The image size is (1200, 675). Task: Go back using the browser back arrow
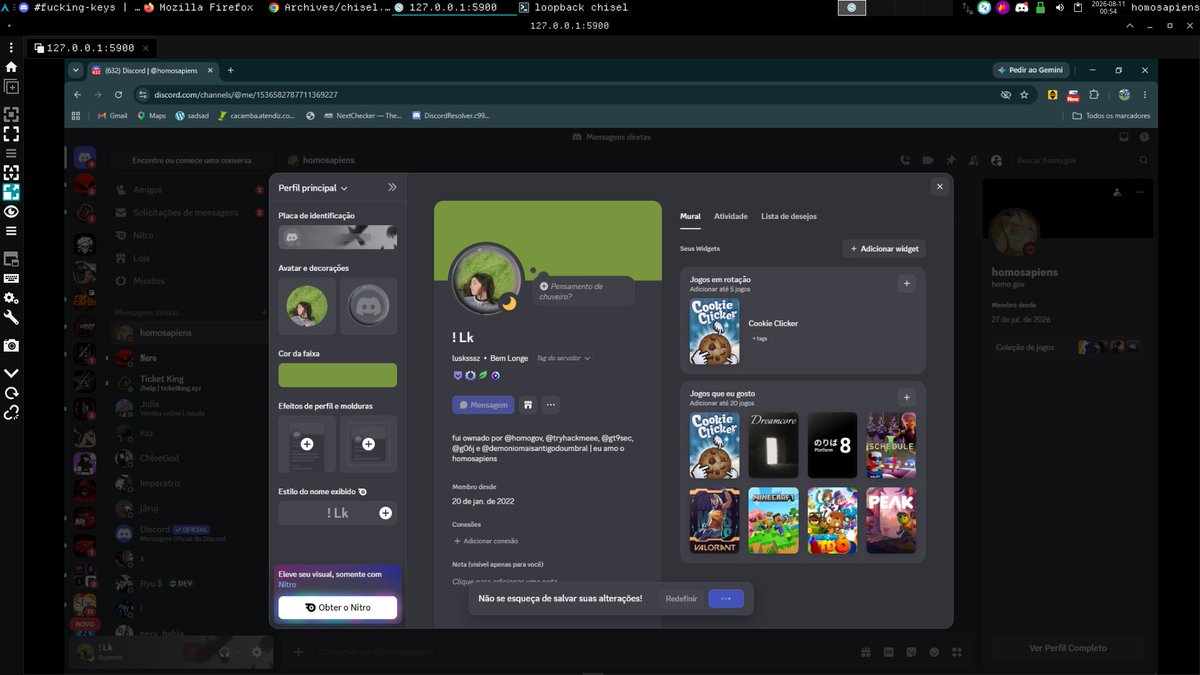tap(78, 95)
